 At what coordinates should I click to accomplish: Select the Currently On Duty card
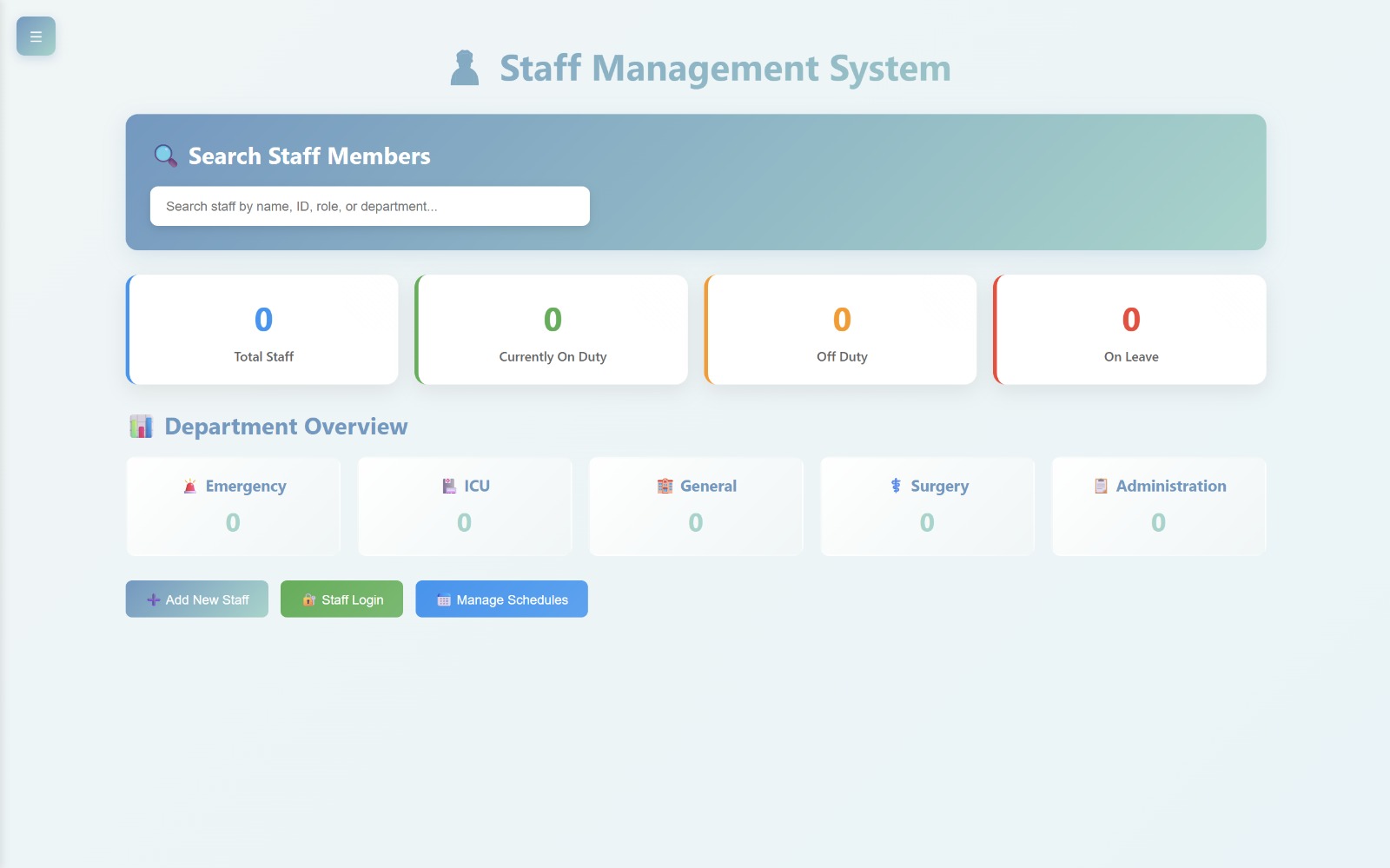pyautogui.click(x=552, y=330)
